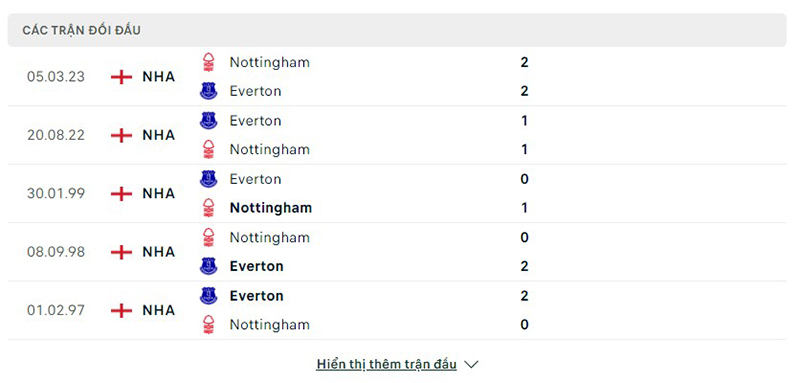Viewport: 800px width, 383px height.
Task: Open the 05.03.23 match date
Action: coord(56,77)
